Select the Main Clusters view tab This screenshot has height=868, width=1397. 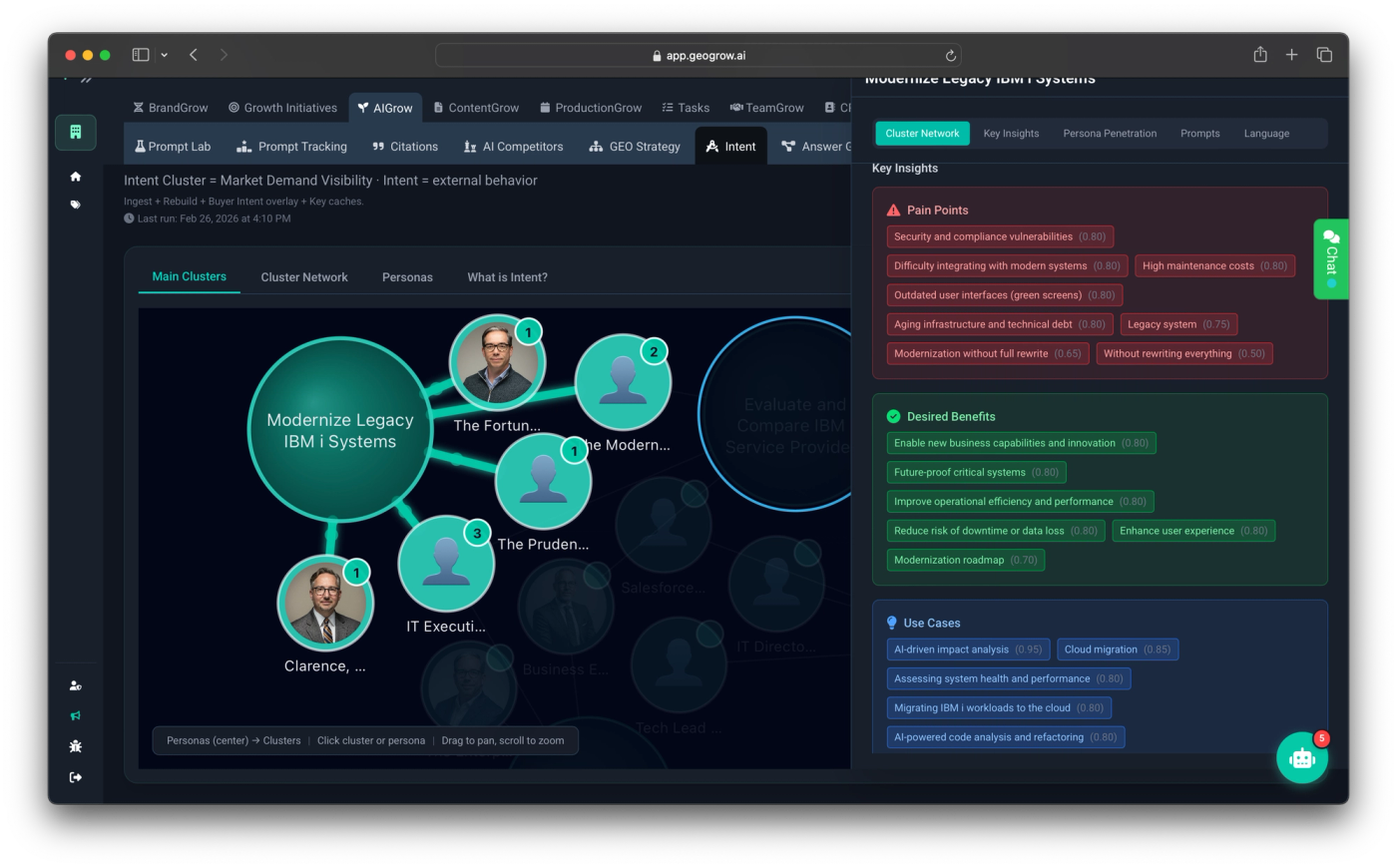[x=190, y=276]
